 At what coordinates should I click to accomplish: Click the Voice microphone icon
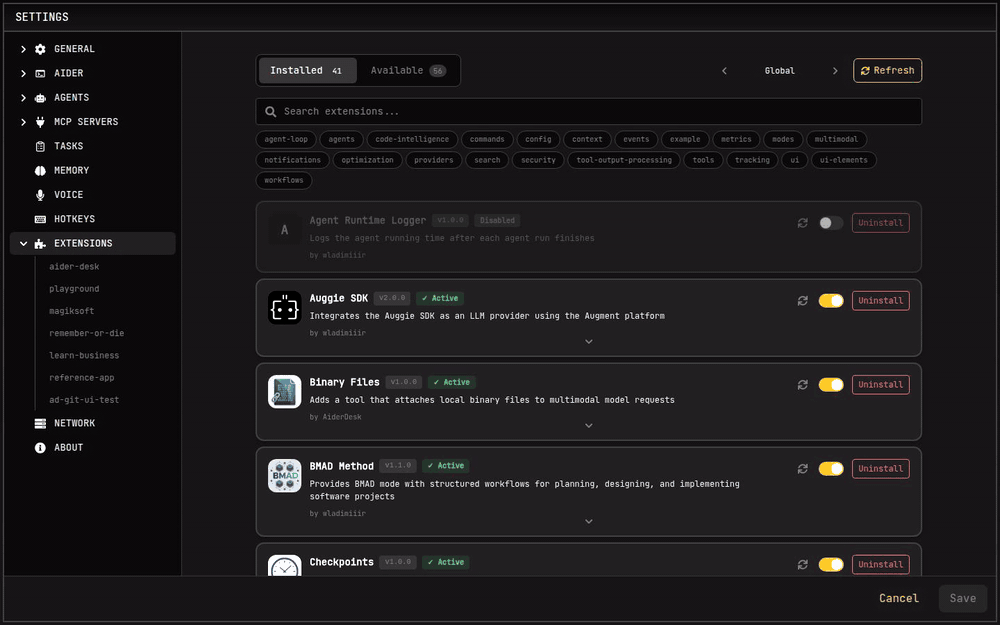[x=40, y=195]
